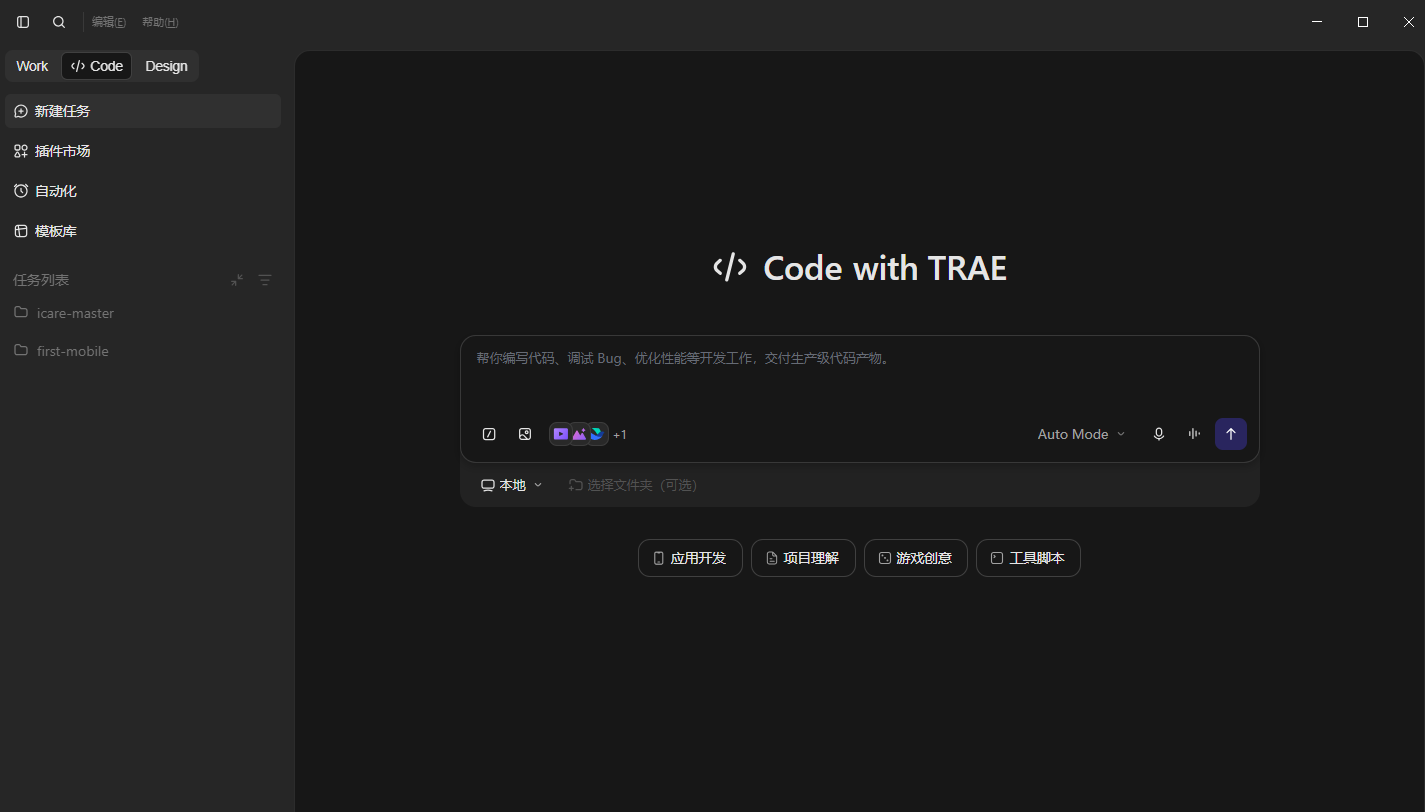Viewport: 1425px width, 812px height.
Task: Send the prompt with arrow button
Action: coord(1231,434)
